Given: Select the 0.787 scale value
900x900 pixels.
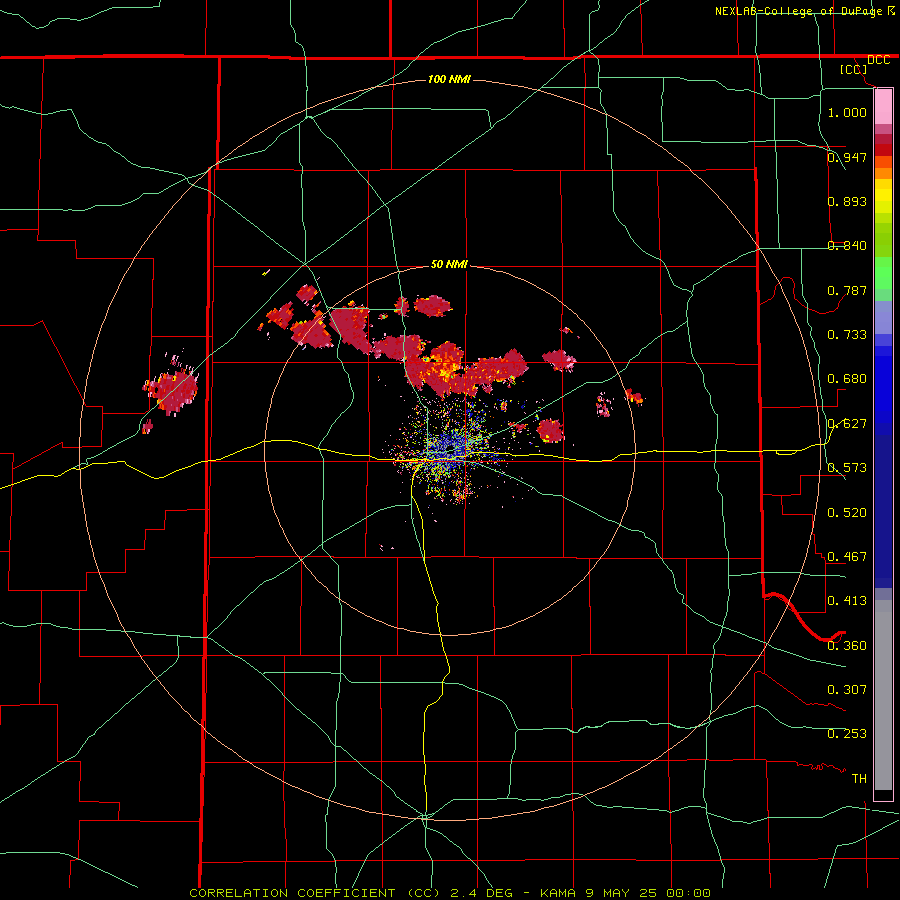Looking at the screenshot, I should point(847,290).
